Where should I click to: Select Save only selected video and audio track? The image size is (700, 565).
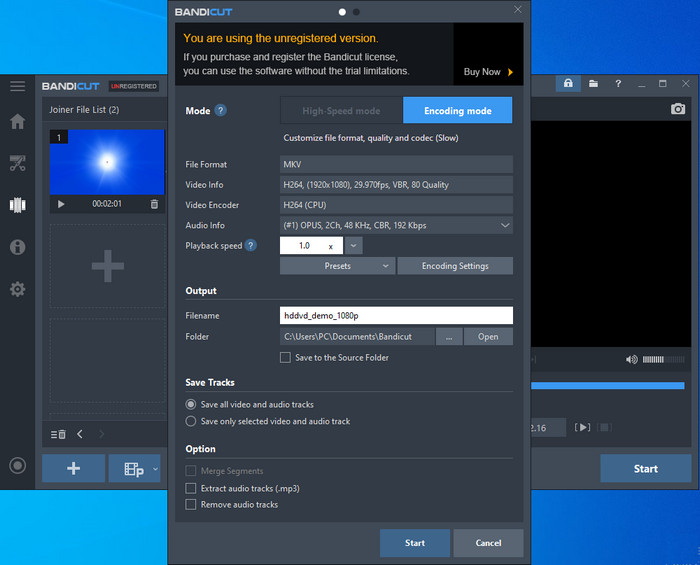(x=191, y=421)
